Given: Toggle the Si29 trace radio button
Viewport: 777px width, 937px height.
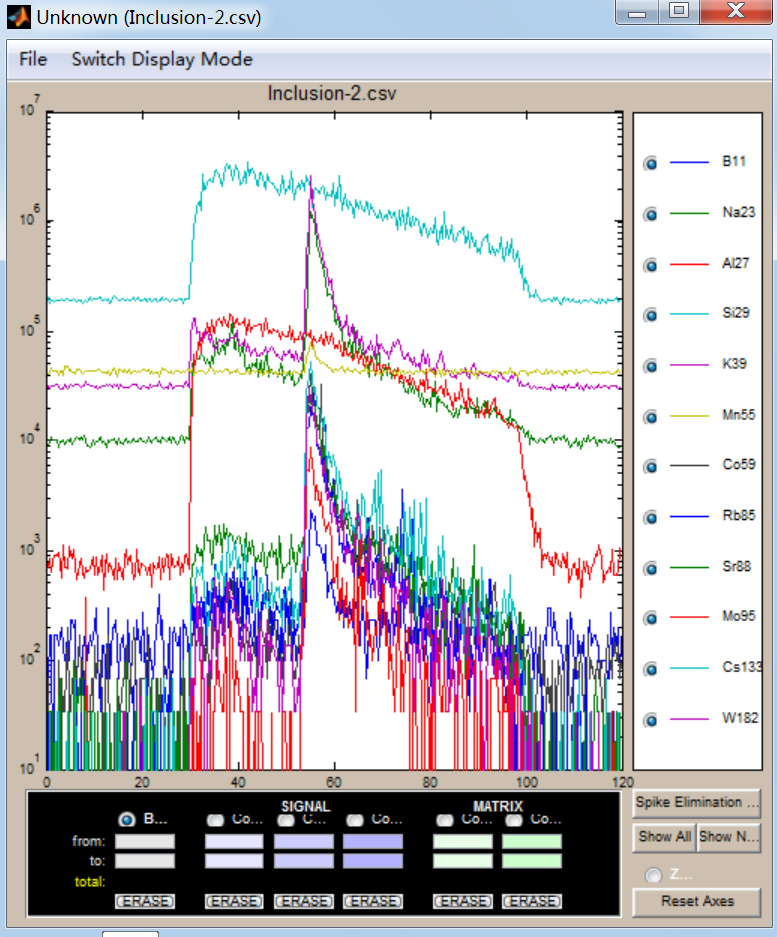Looking at the screenshot, I should [x=650, y=315].
